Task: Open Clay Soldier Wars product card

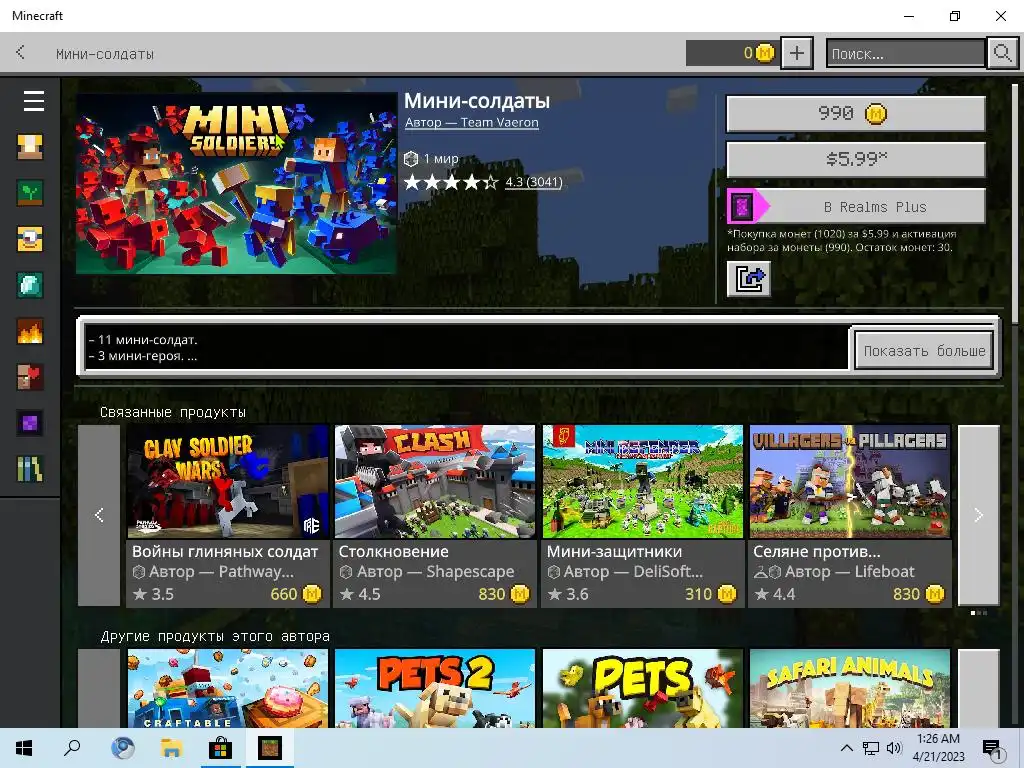Action: tap(227, 516)
